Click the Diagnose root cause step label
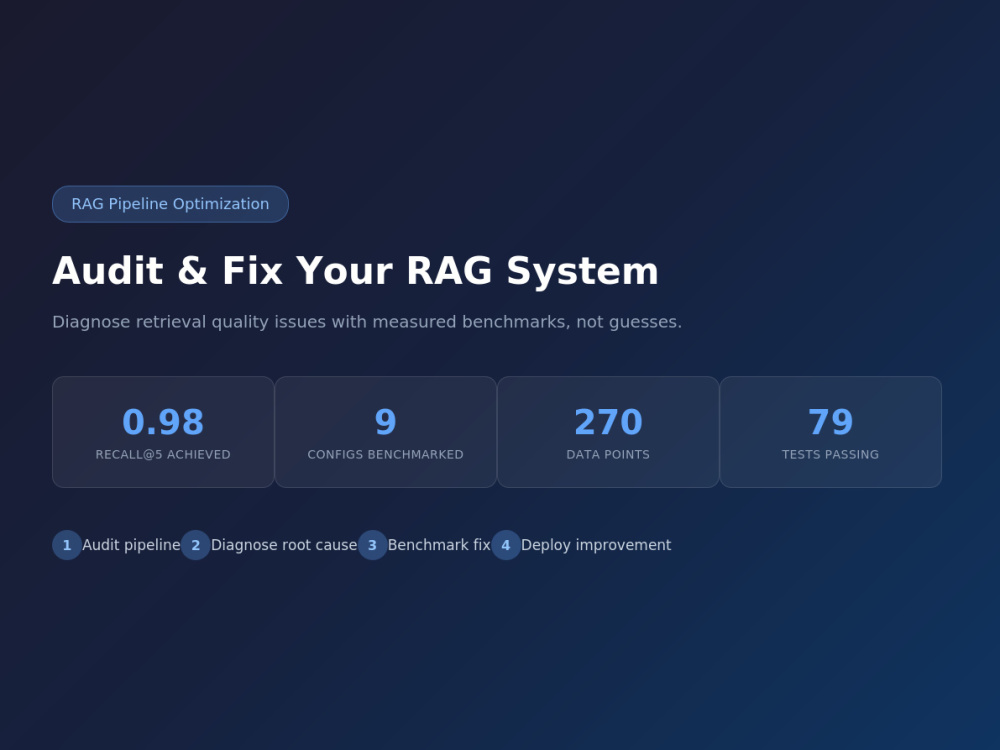Screen dimensions: 1000x750 click(284, 545)
